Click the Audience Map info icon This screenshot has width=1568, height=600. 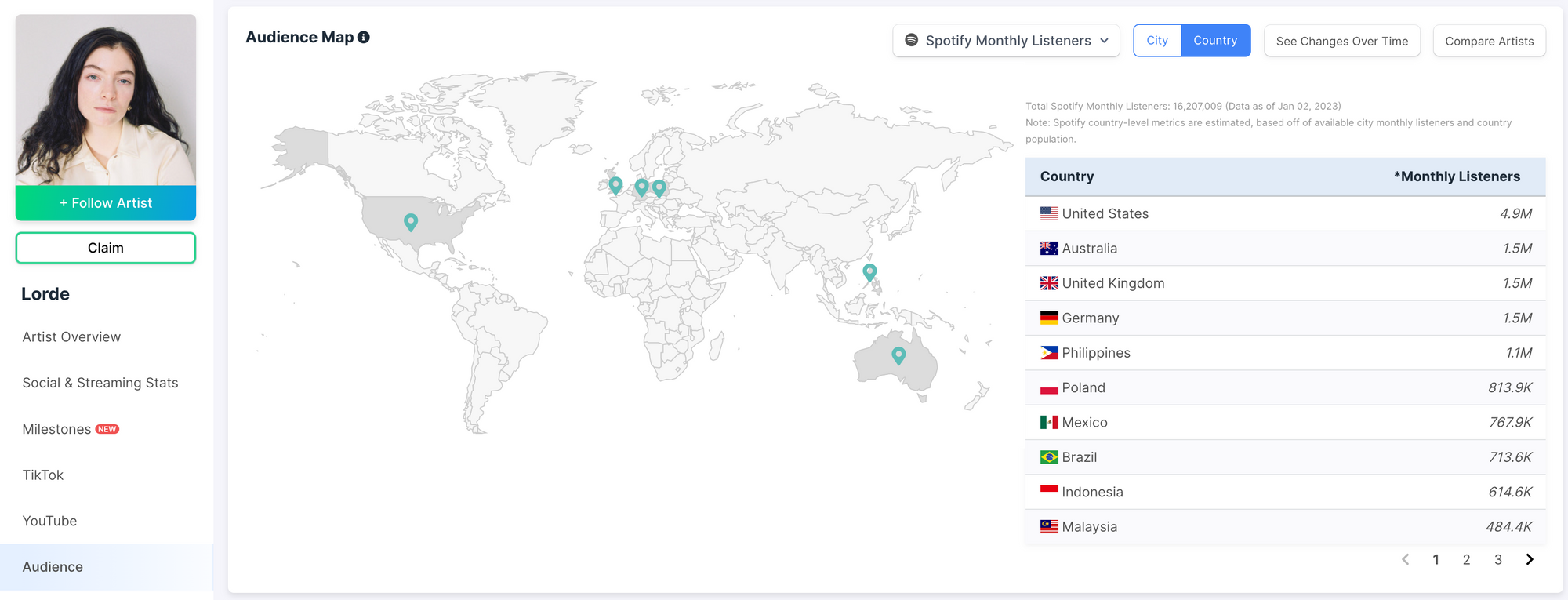[x=364, y=37]
